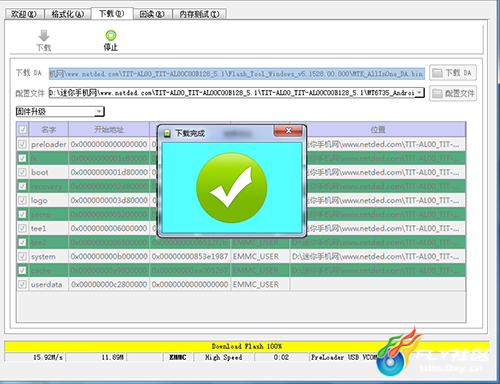The image size is (500, 384).
Task: Expand the 固件升级 mode dropdown
Action: click(x=99, y=111)
